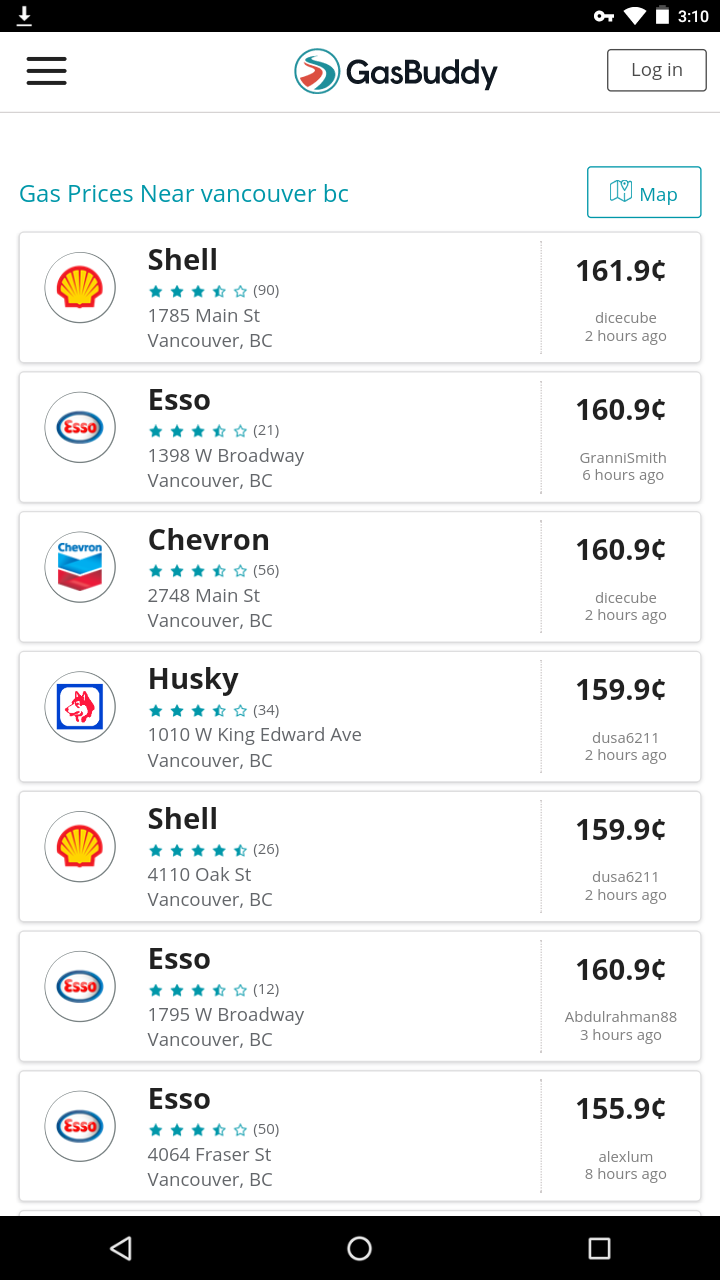Tap the GasBuddy logo
This screenshot has height=1280, width=720.
click(x=396, y=72)
